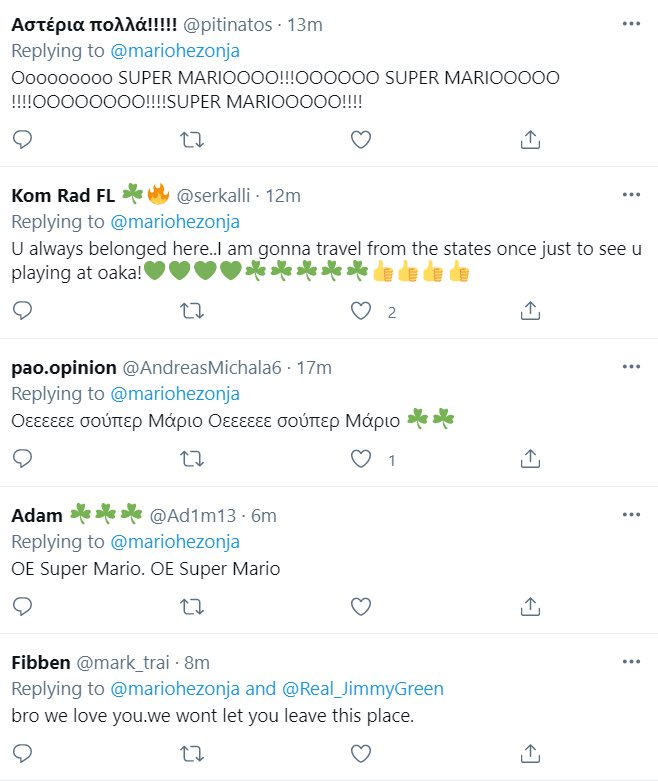Open @mariohezonja link in Adam's tweet
This screenshot has width=658, height=781.
click(175, 542)
